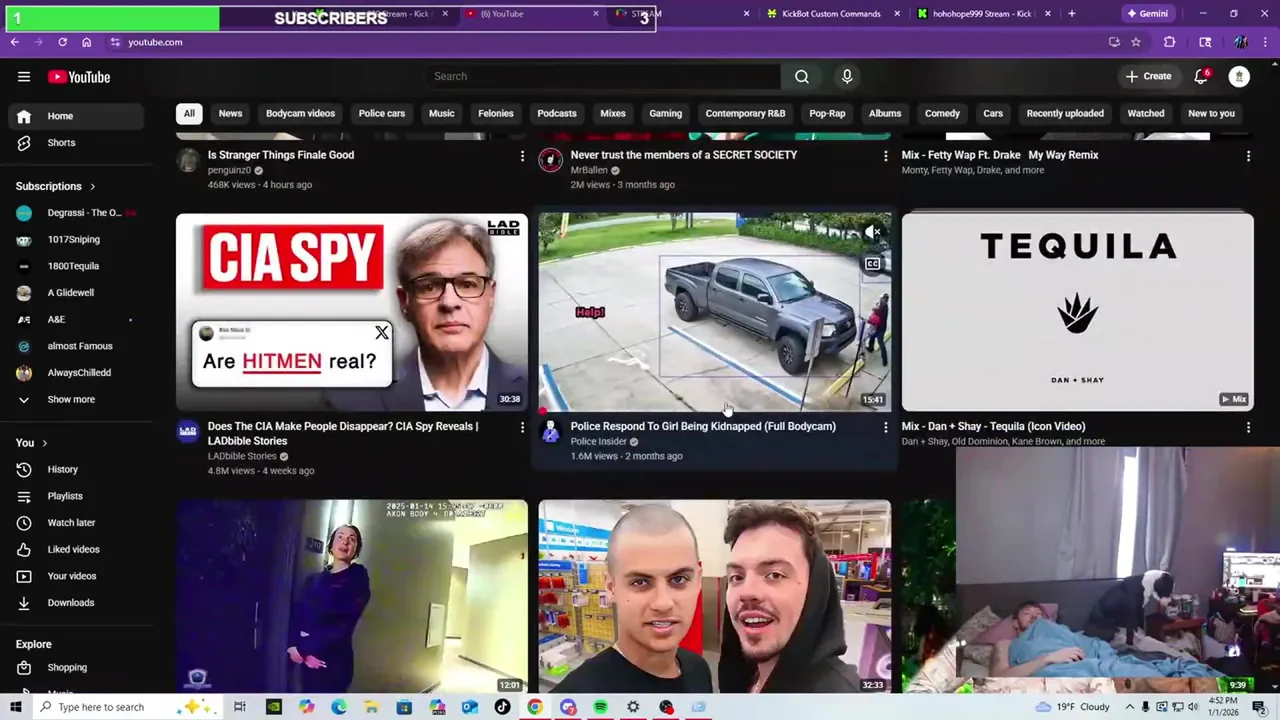Select the News filter chip
The height and width of the screenshot is (720, 1280).
[230, 113]
